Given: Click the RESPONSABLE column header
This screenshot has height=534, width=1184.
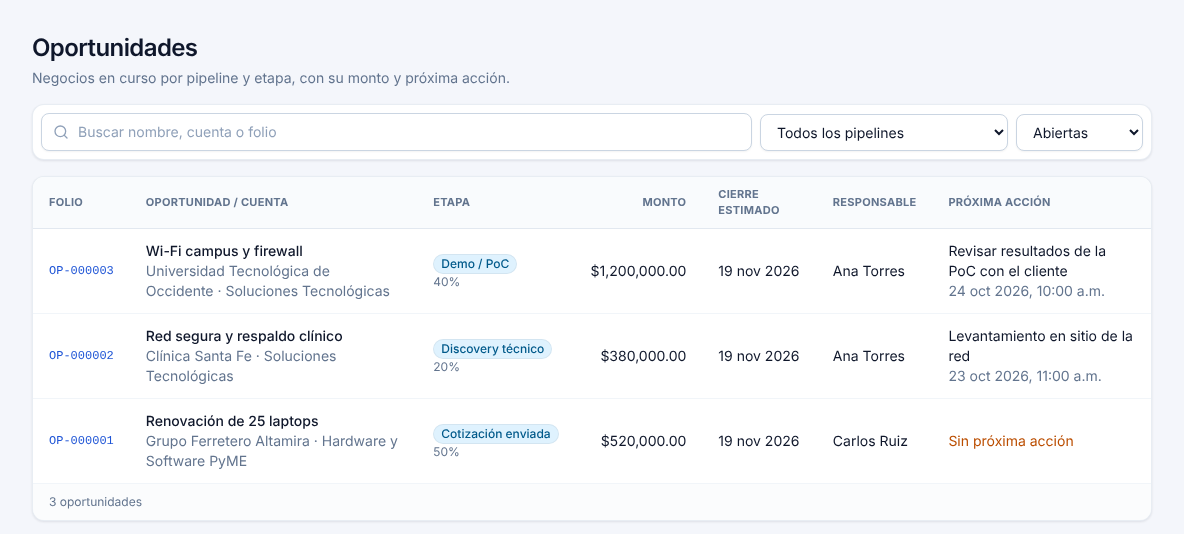Looking at the screenshot, I should pos(874,202).
